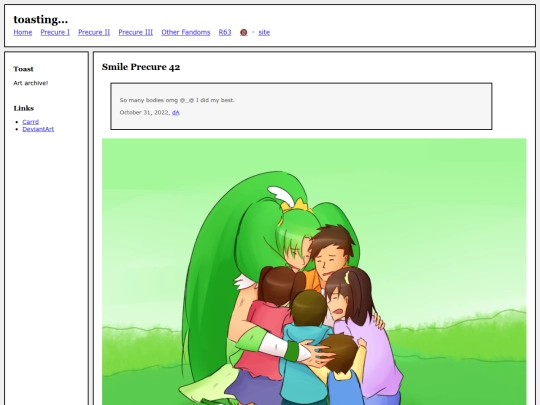The image size is (540, 405).
Task: Open Other Fandoms gallery link
Action: point(186,32)
